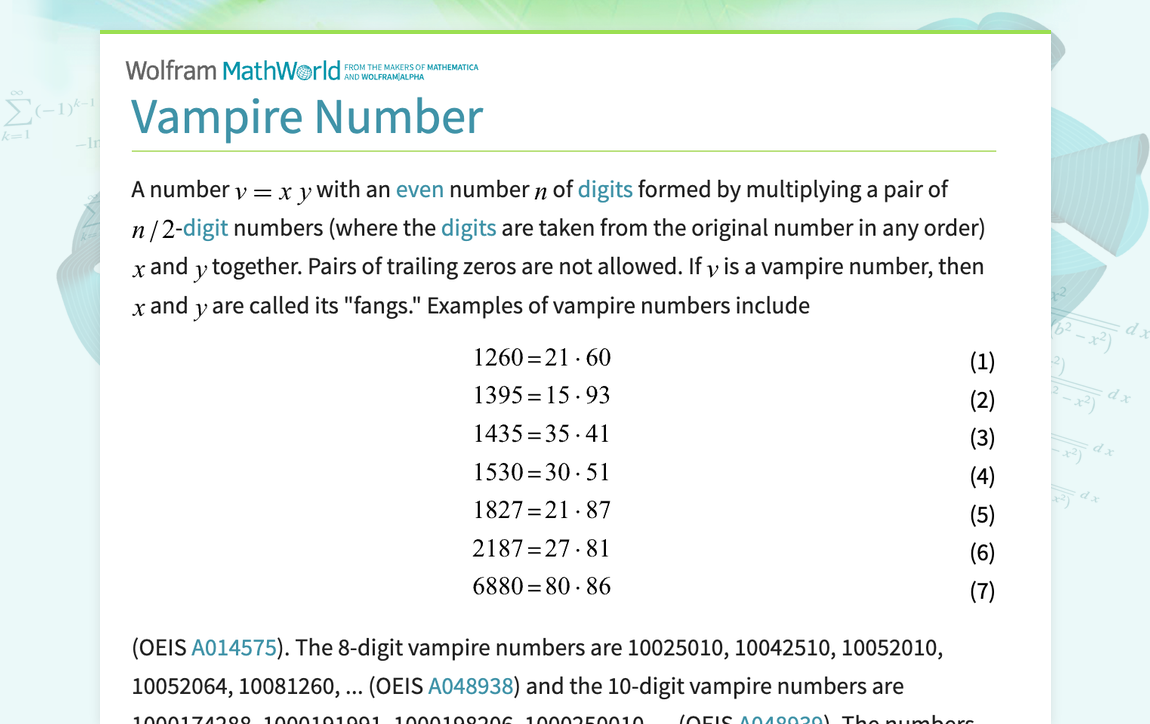Click equation number label (7)
Viewport: 1150px width, 724px height.
click(982, 590)
